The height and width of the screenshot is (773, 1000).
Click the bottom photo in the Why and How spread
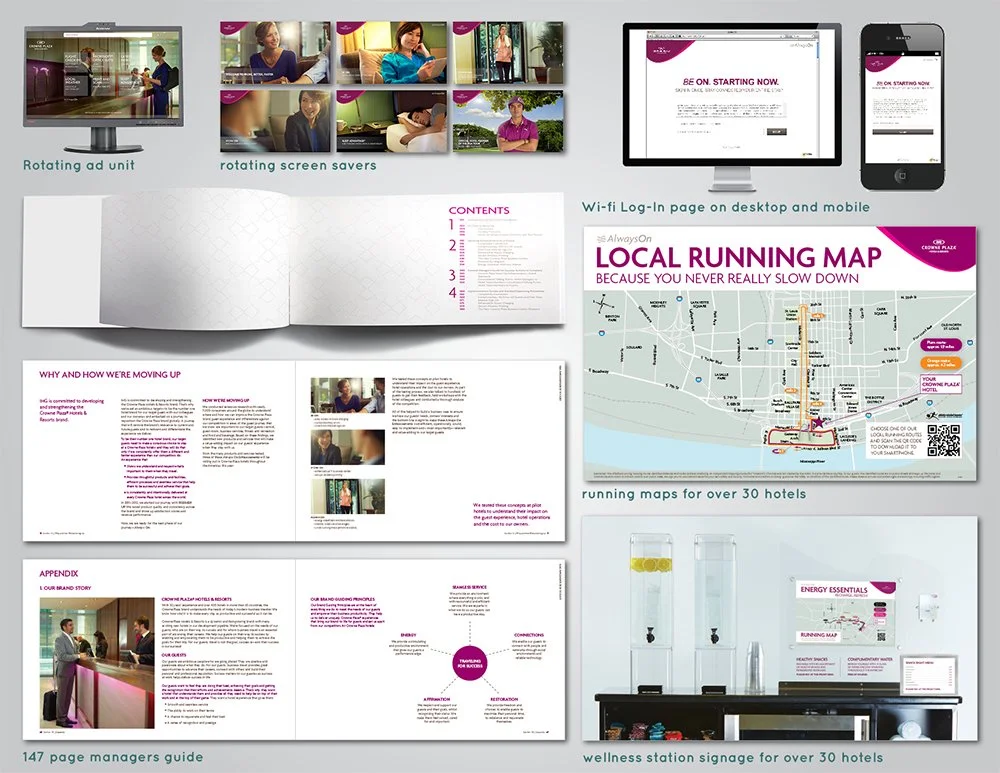[x=348, y=496]
